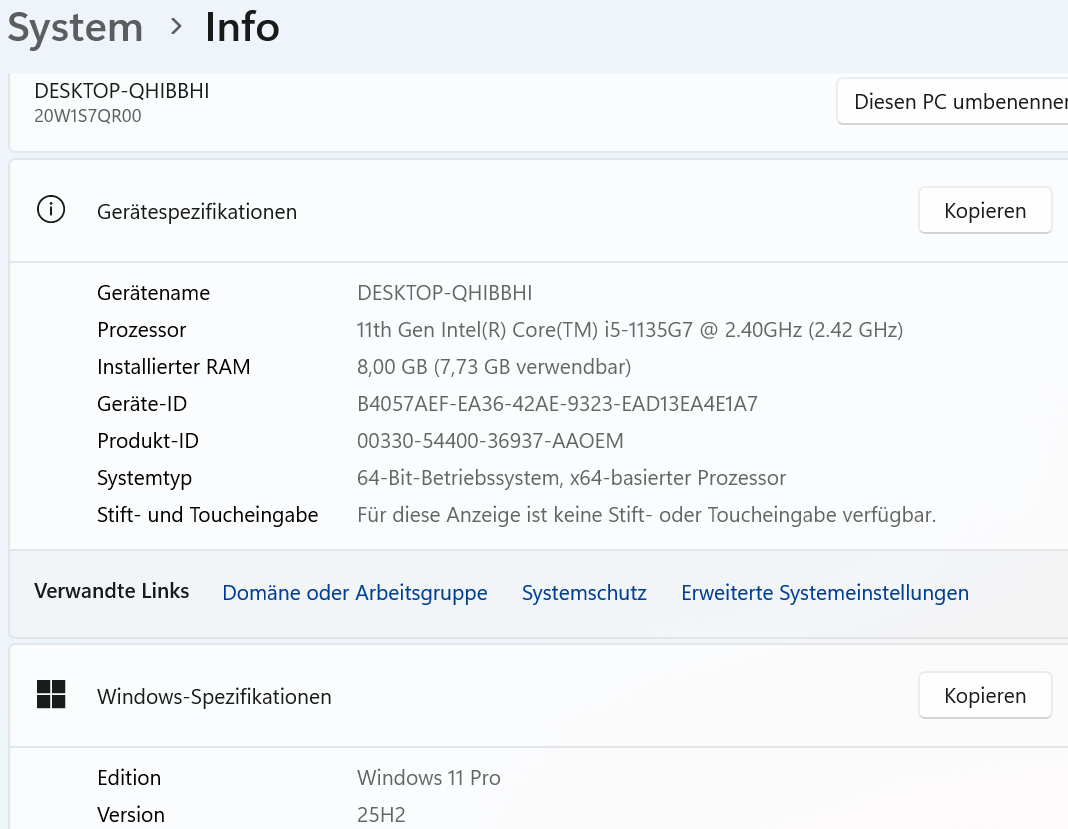Select the Stift- und Toucheingabe value text
The image size is (1068, 829).
(646, 515)
